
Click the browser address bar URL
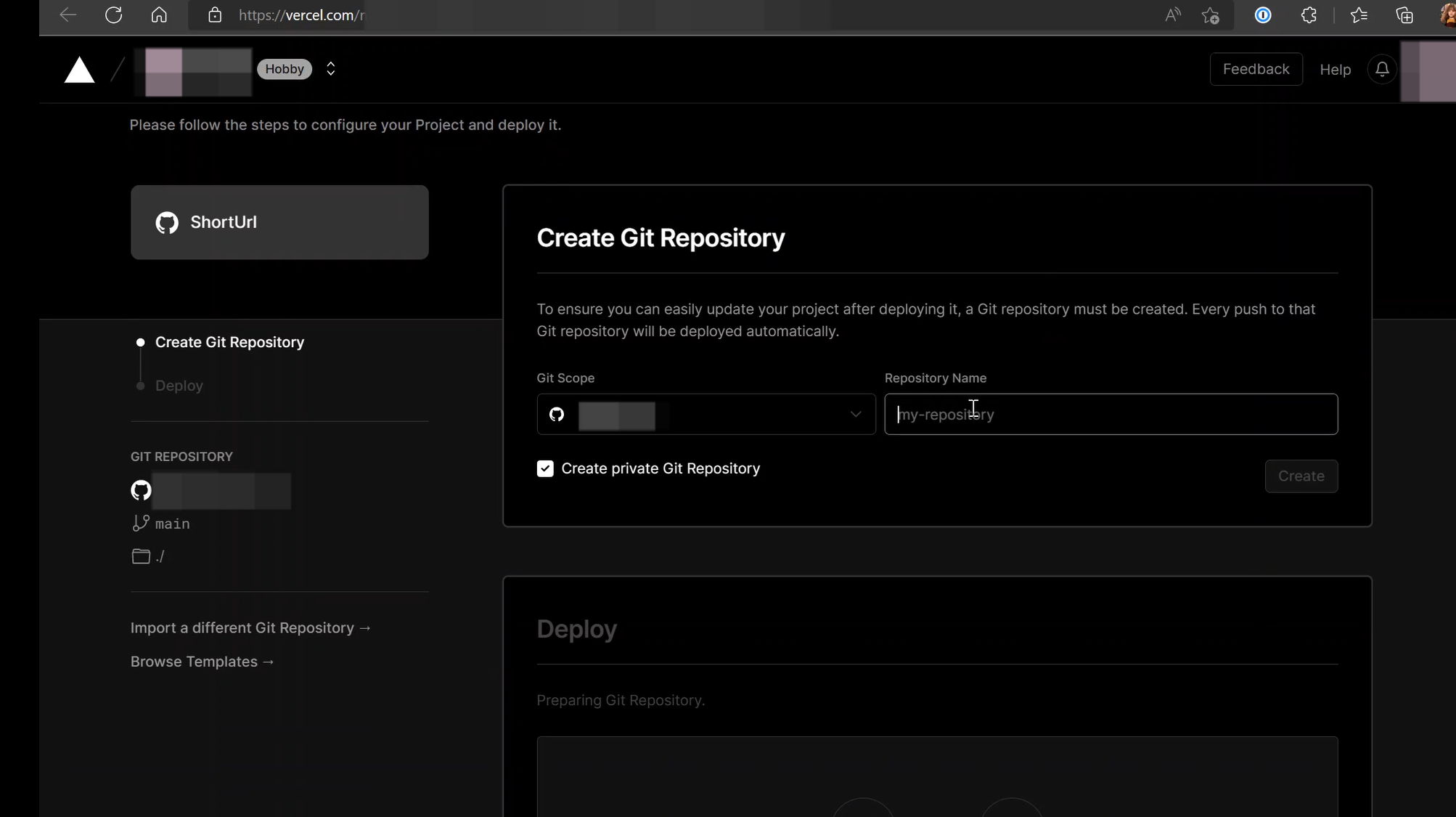coord(301,15)
